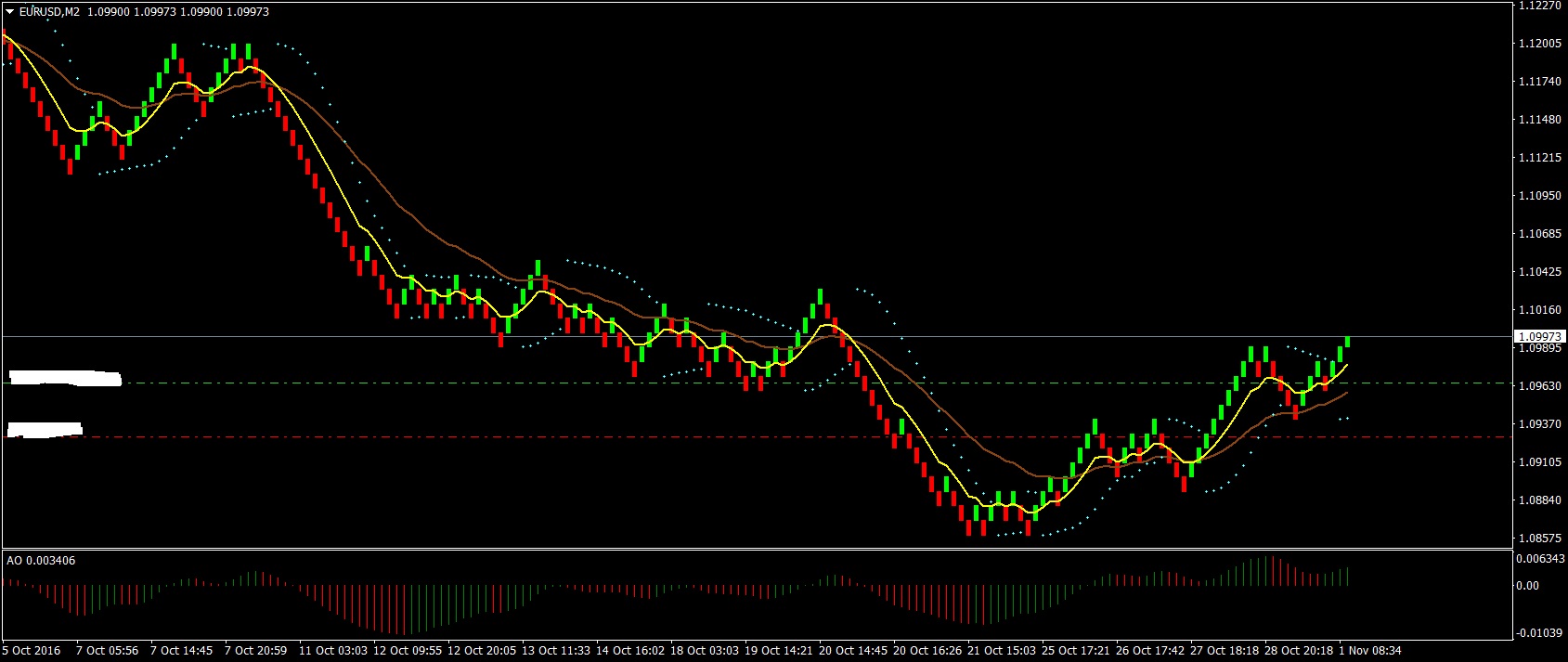Click time axis label 20 Oct 16:26
1568x662 pixels.
pyautogui.click(x=927, y=651)
